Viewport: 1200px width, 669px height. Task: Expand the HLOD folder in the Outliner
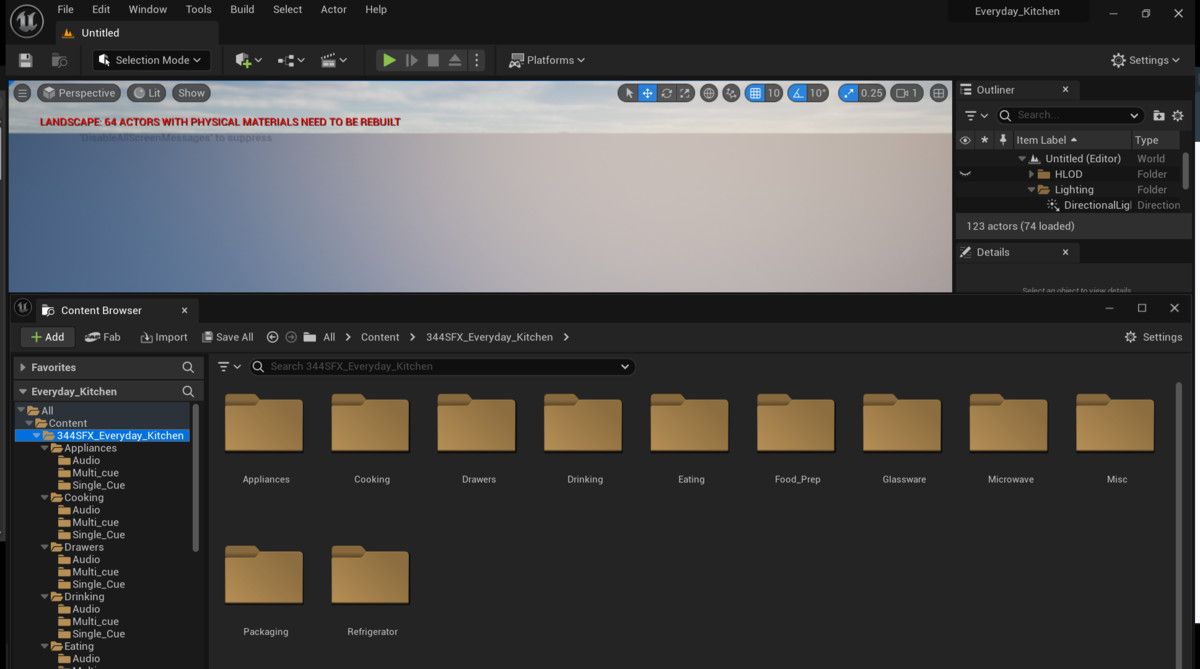coord(1032,174)
